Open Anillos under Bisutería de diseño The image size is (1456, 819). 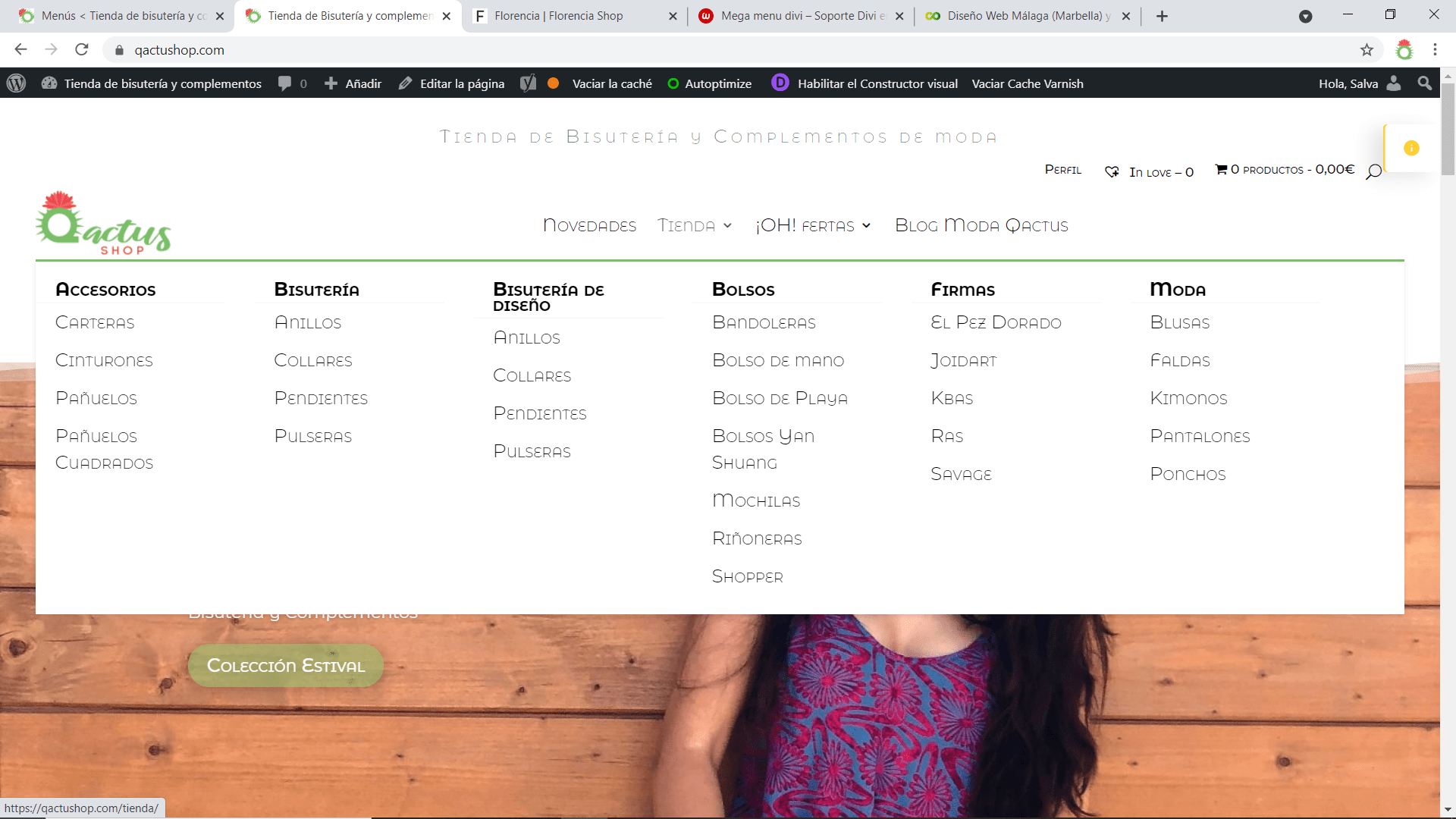point(526,337)
